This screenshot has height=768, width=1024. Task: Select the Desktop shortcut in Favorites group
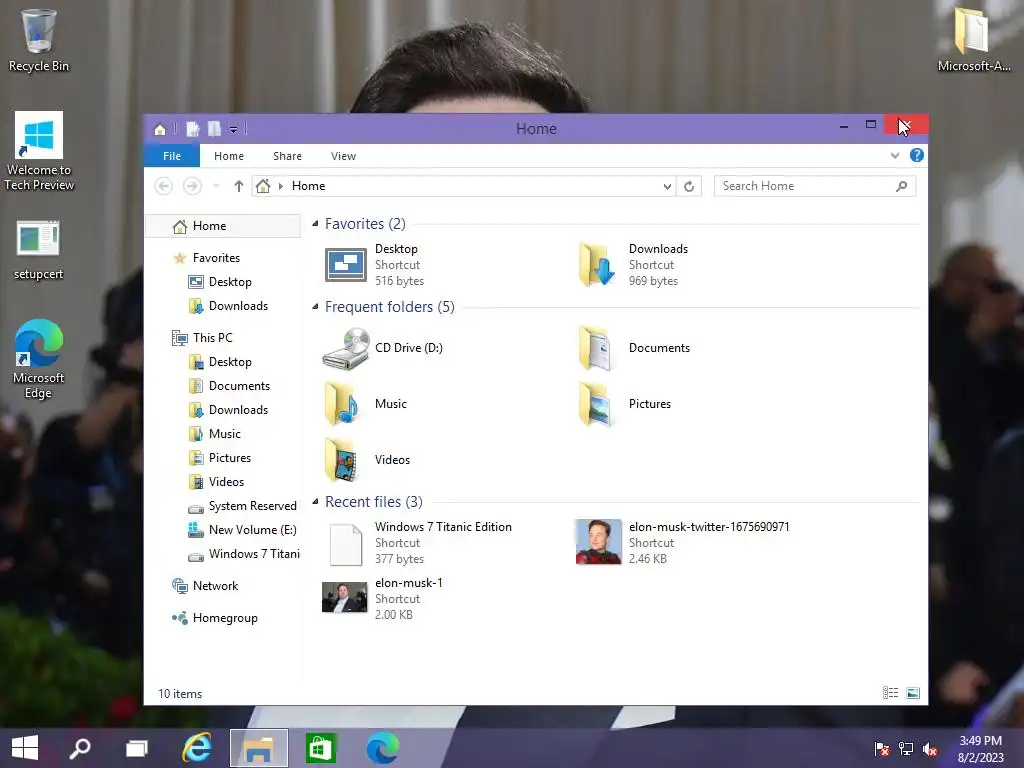pyautogui.click(x=374, y=264)
